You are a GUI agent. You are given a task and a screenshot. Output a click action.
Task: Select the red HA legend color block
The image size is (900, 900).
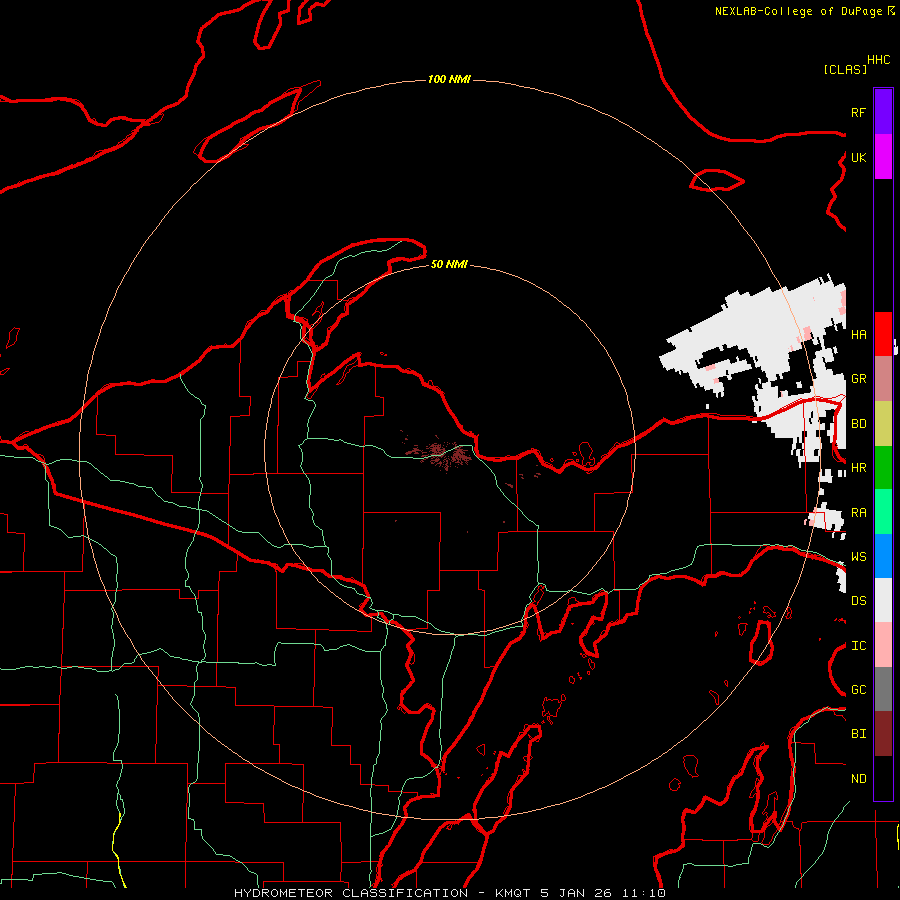click(883, 334)
